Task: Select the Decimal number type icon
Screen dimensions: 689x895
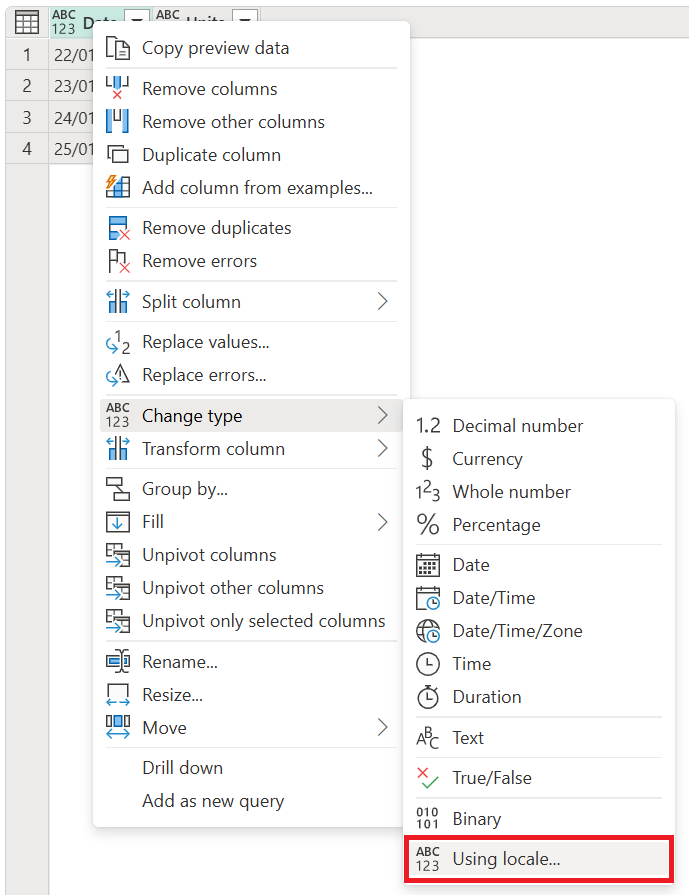Action: [x=428, y=425]
